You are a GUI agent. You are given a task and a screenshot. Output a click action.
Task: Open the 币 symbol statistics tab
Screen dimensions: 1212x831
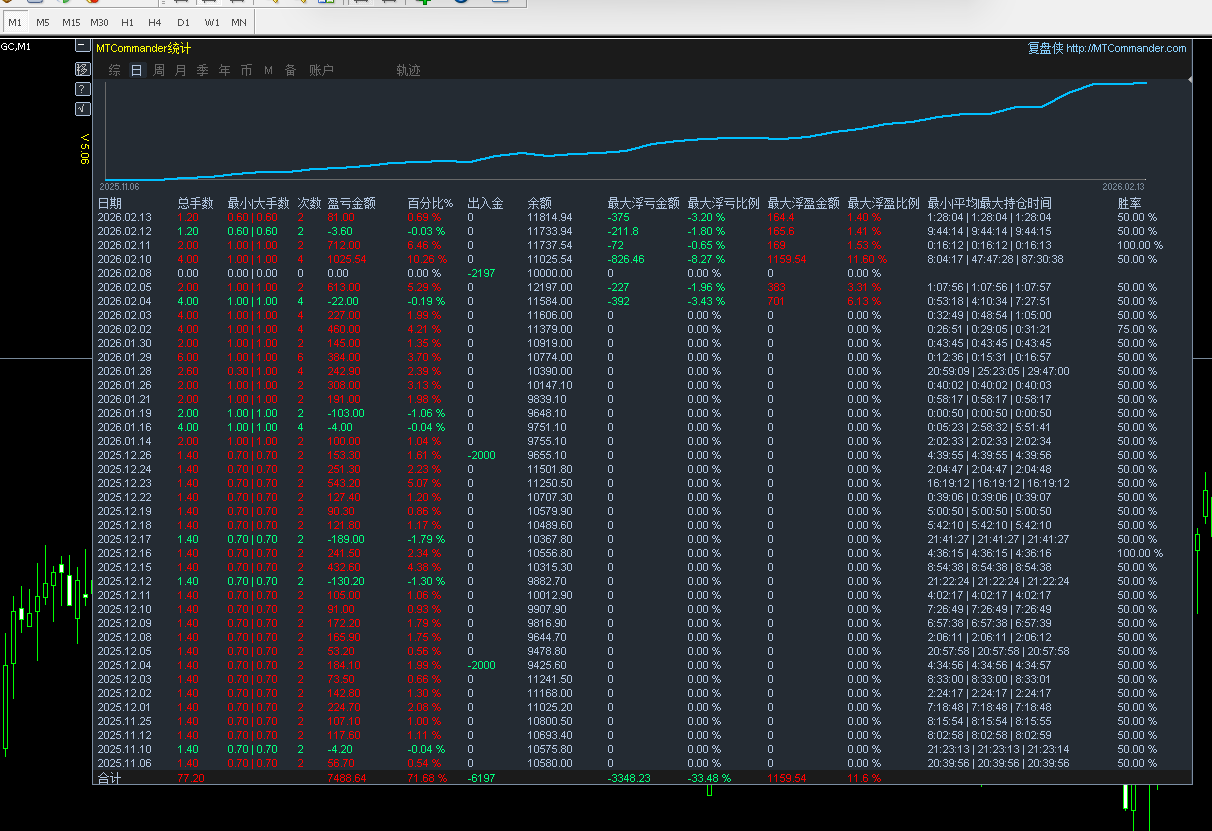[246, 70]
